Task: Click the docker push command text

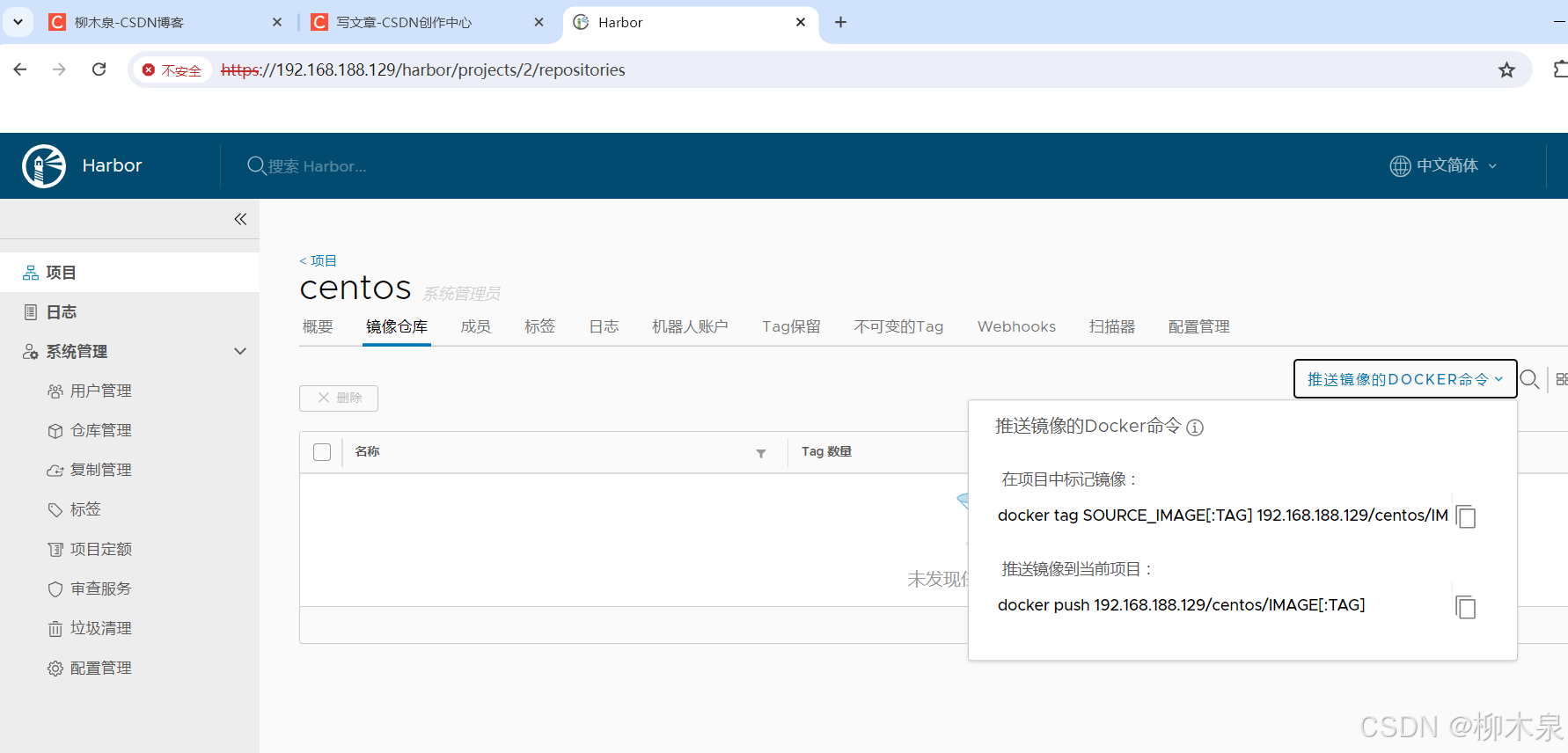Action: tap(1182, 605)
